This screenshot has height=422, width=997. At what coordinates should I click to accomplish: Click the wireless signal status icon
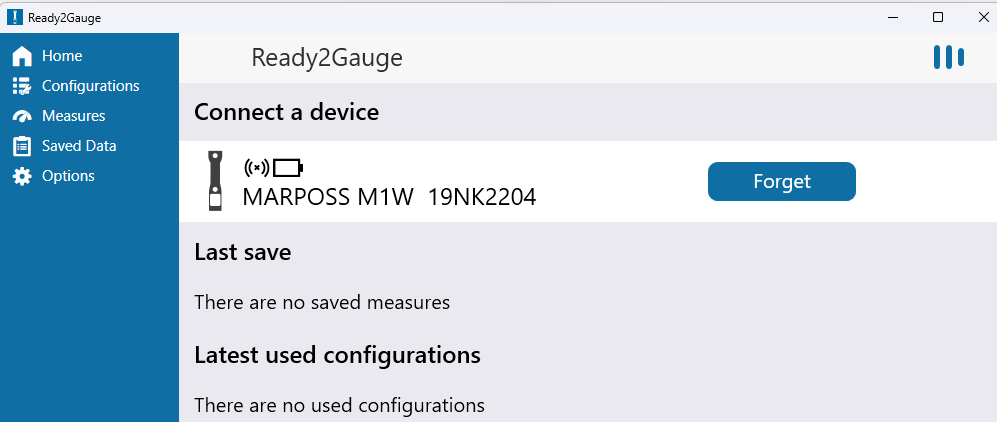click(257, 168)
